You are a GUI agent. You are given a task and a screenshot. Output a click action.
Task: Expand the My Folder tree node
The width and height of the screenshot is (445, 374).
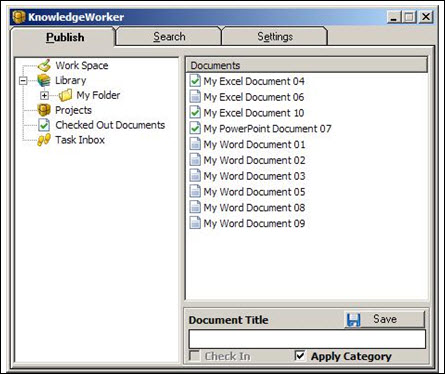coord(44,96)
